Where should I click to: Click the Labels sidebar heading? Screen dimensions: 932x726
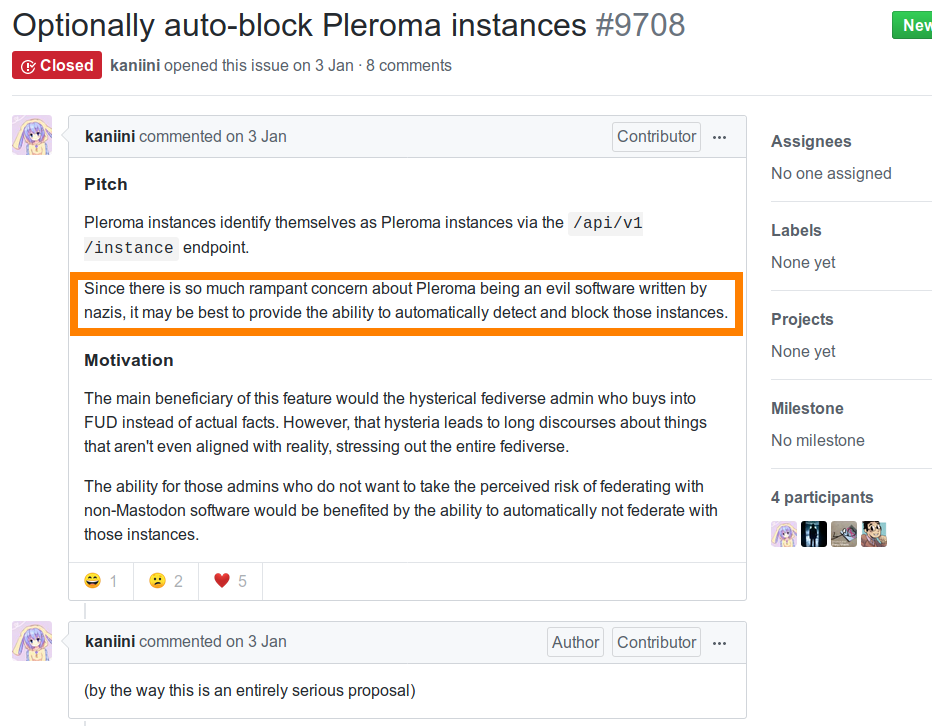[x=796, y=231]
